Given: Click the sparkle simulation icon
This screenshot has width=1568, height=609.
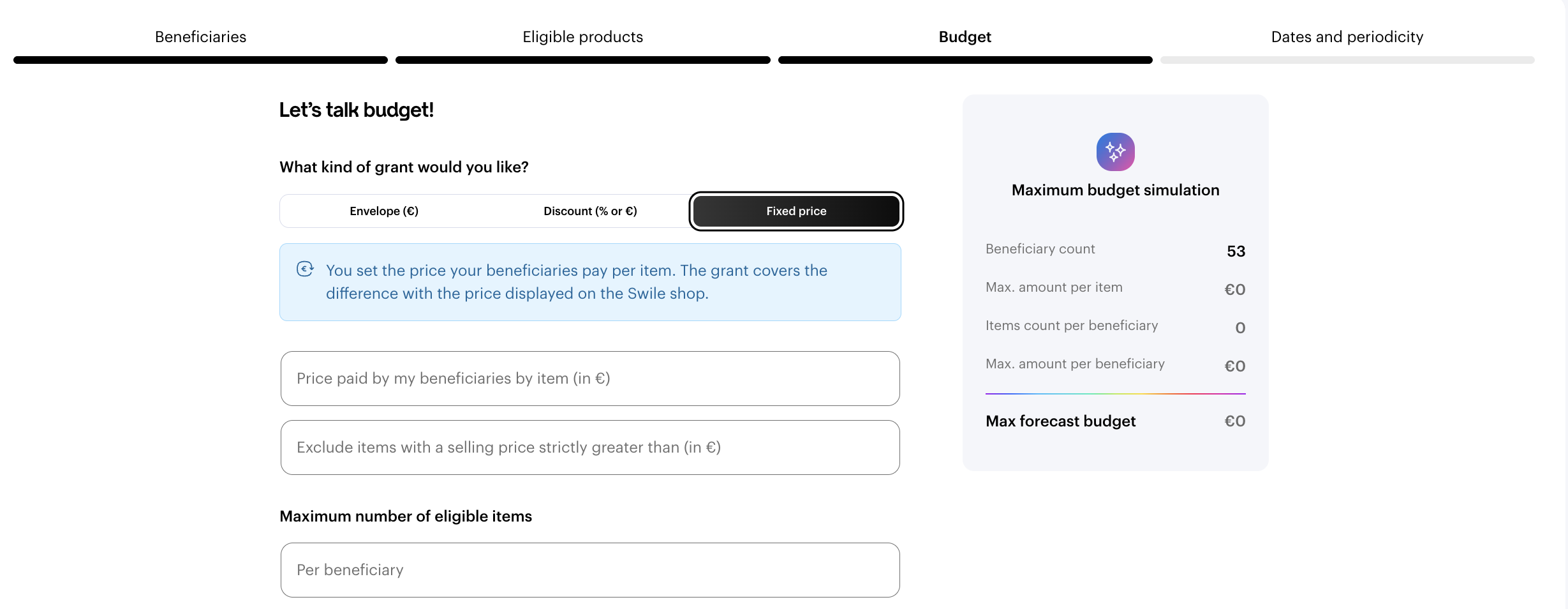Looking at the screenshot, I should (1115, 152).
